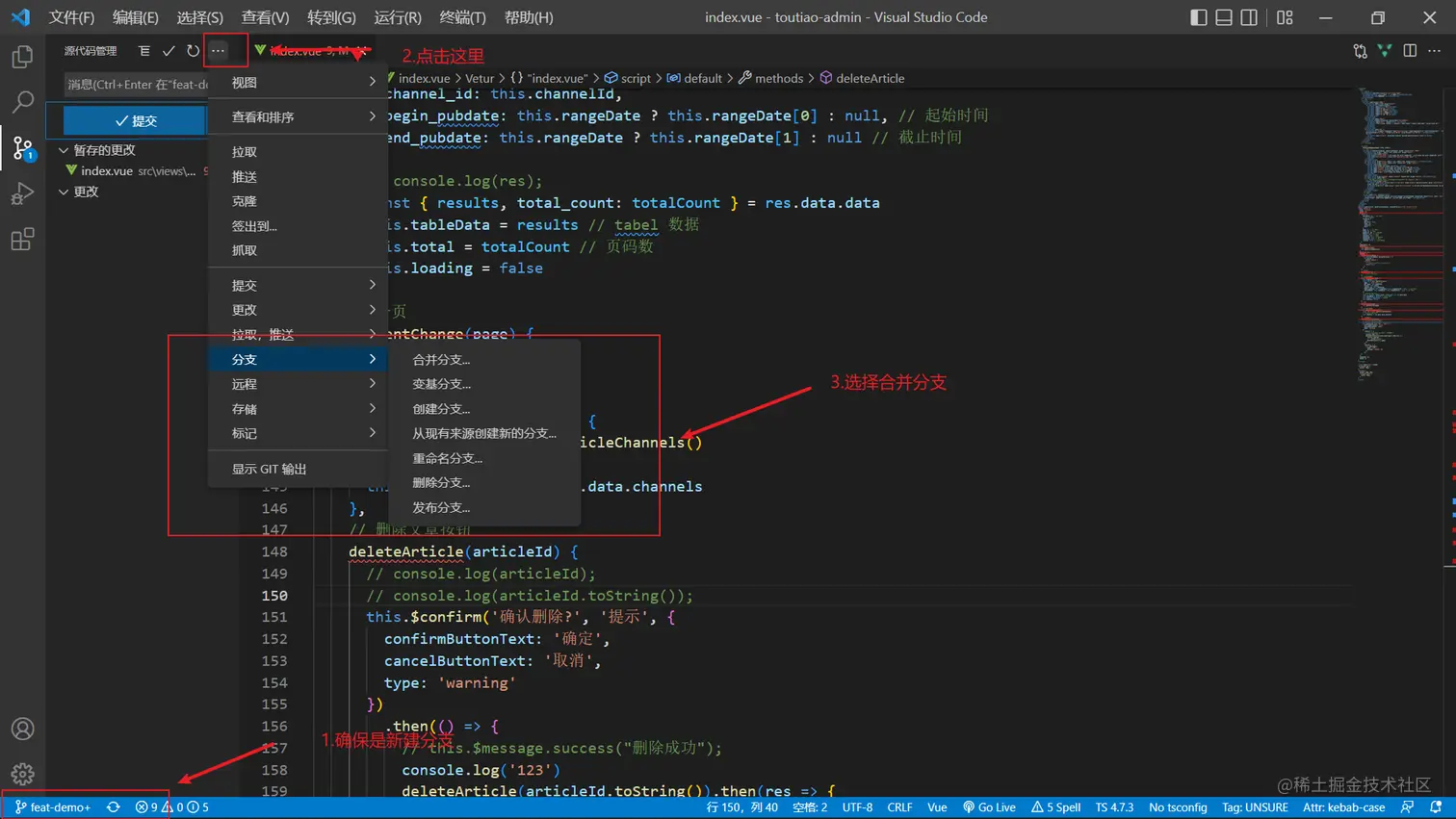Click the errors and warnings counter in status bar

pos(171,807)
